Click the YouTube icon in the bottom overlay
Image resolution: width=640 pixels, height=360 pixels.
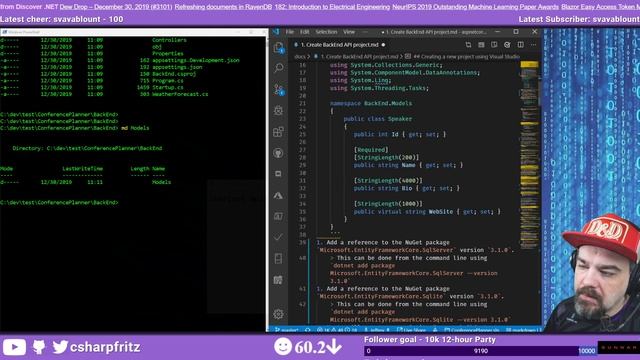(14, 347)
